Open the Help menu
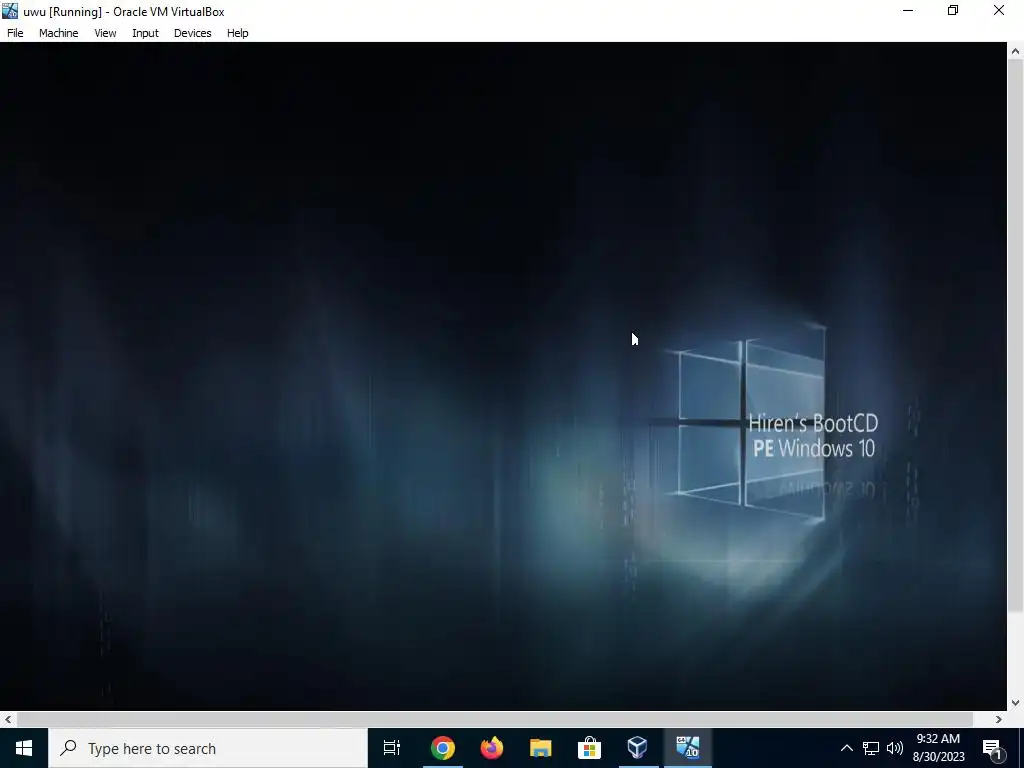 pyautogui.click(x=237, y=33)
